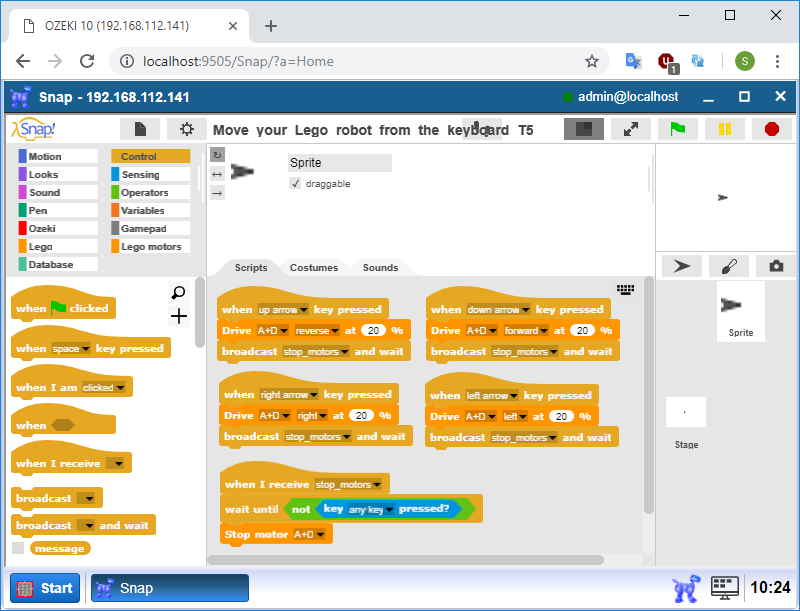Viewport: 800px width, 611px height.
Task: Switch to the Scripts tab
Action: (x=251, y=267)
